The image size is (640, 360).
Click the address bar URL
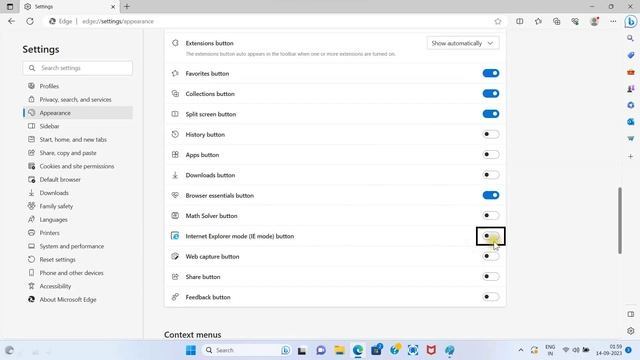118,21
